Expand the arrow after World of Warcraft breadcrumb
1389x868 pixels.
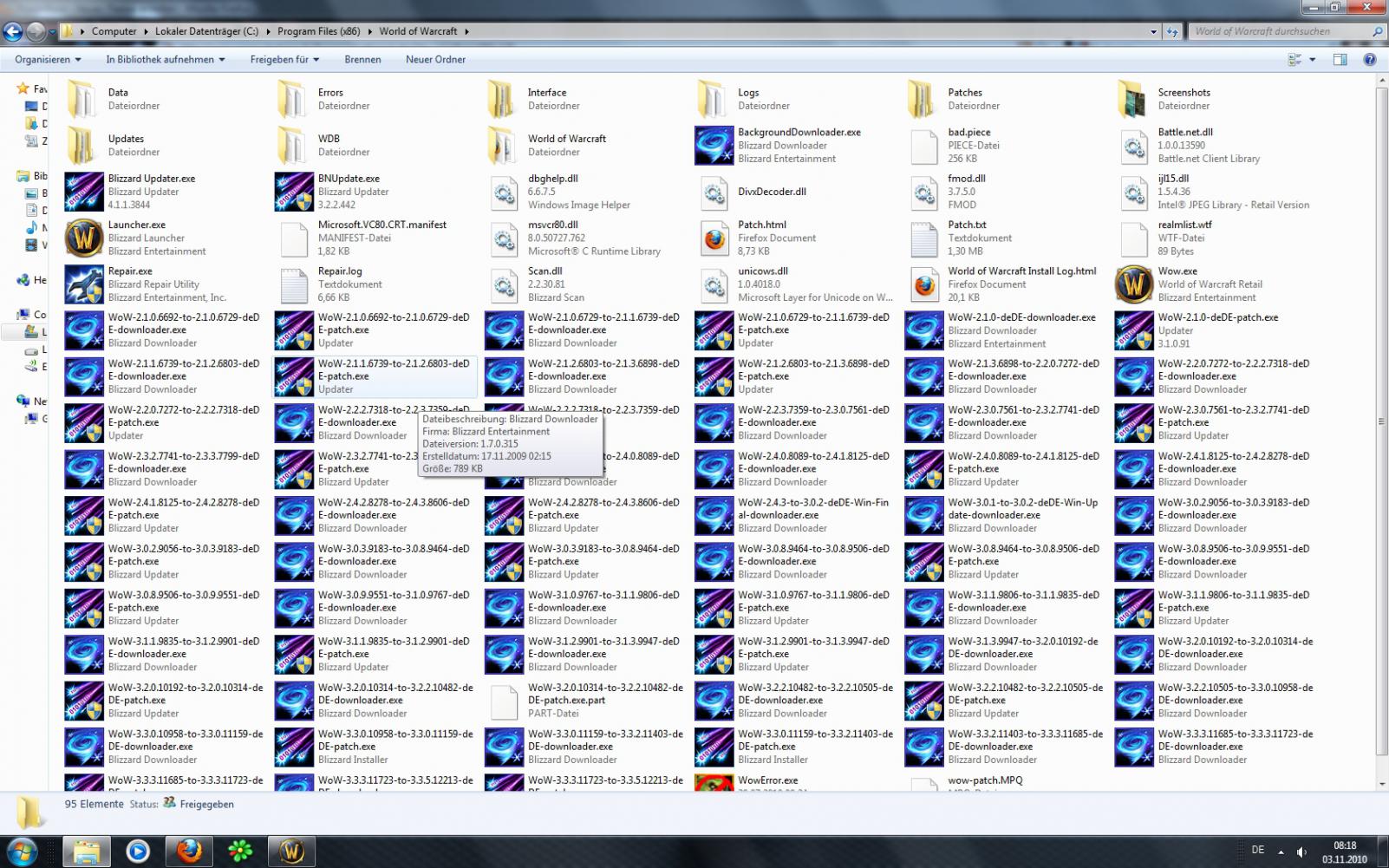466,31
